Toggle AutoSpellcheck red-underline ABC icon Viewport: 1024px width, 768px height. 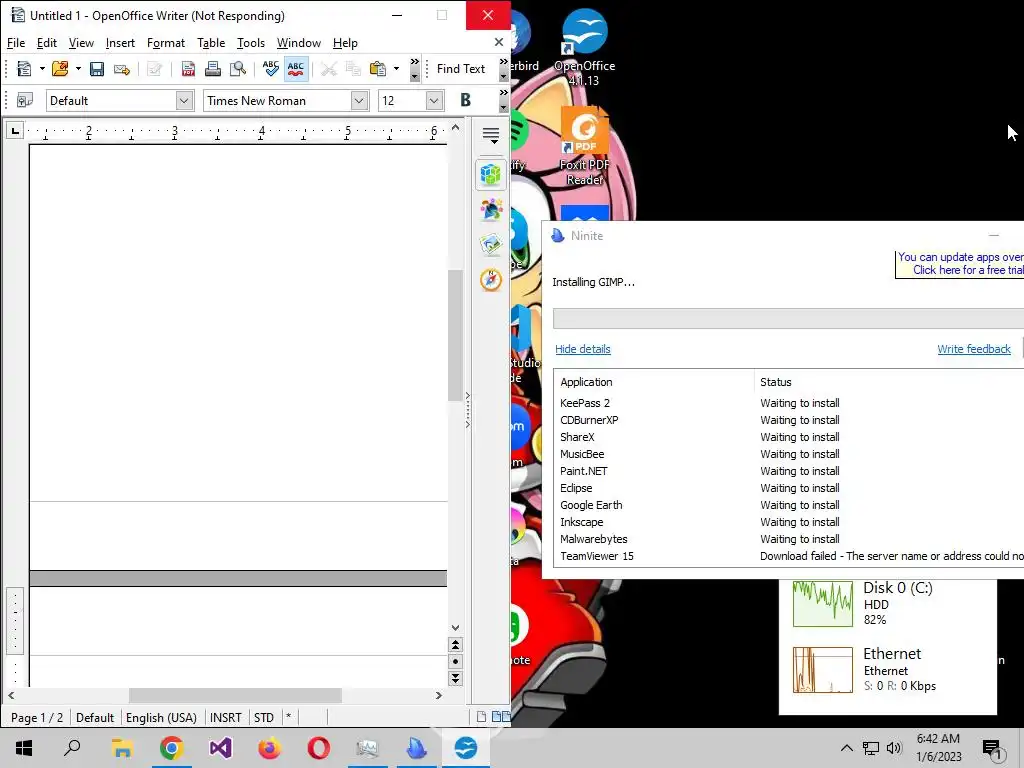point(296,69)
